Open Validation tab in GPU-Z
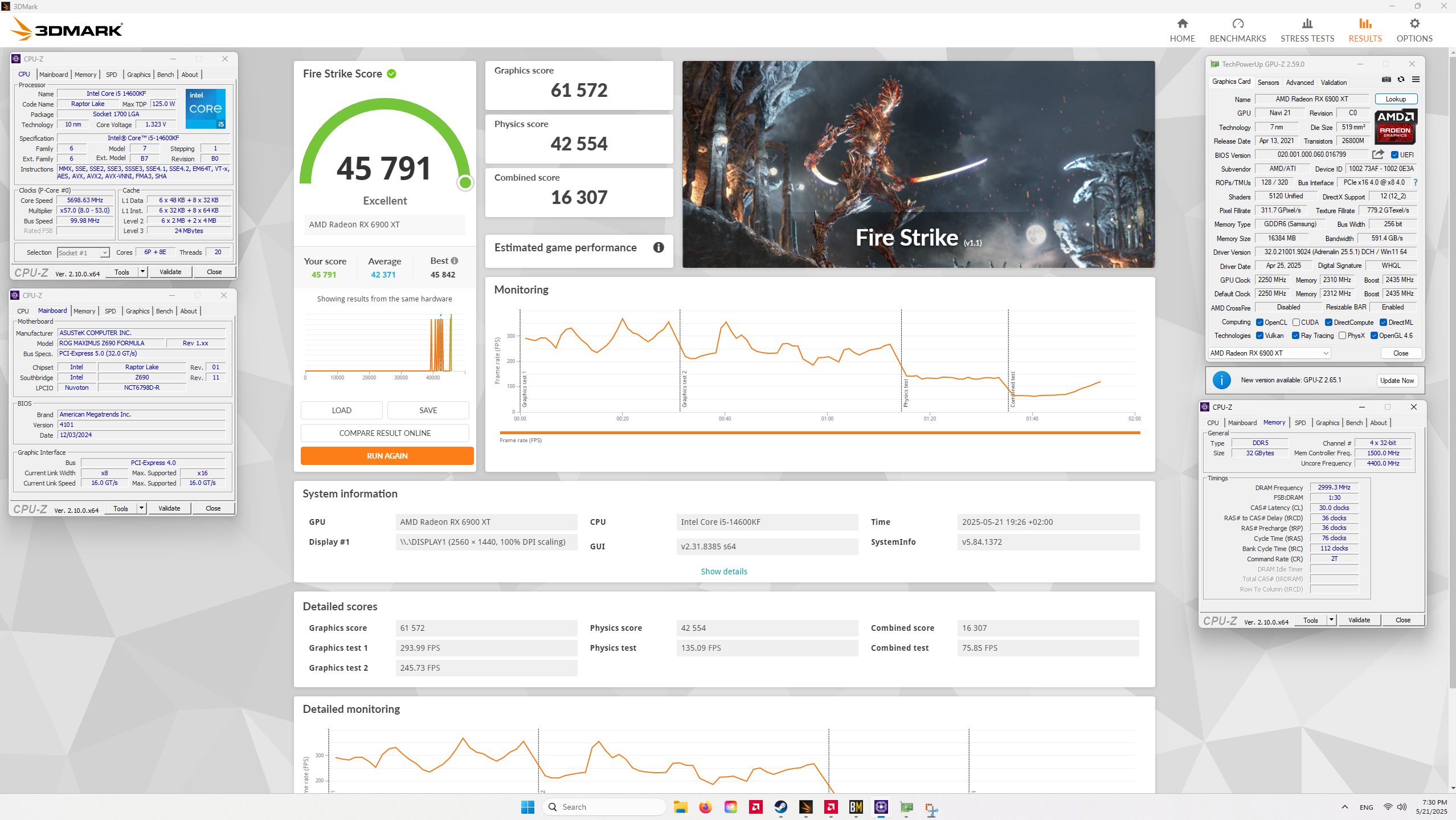 pos(1334,82)
